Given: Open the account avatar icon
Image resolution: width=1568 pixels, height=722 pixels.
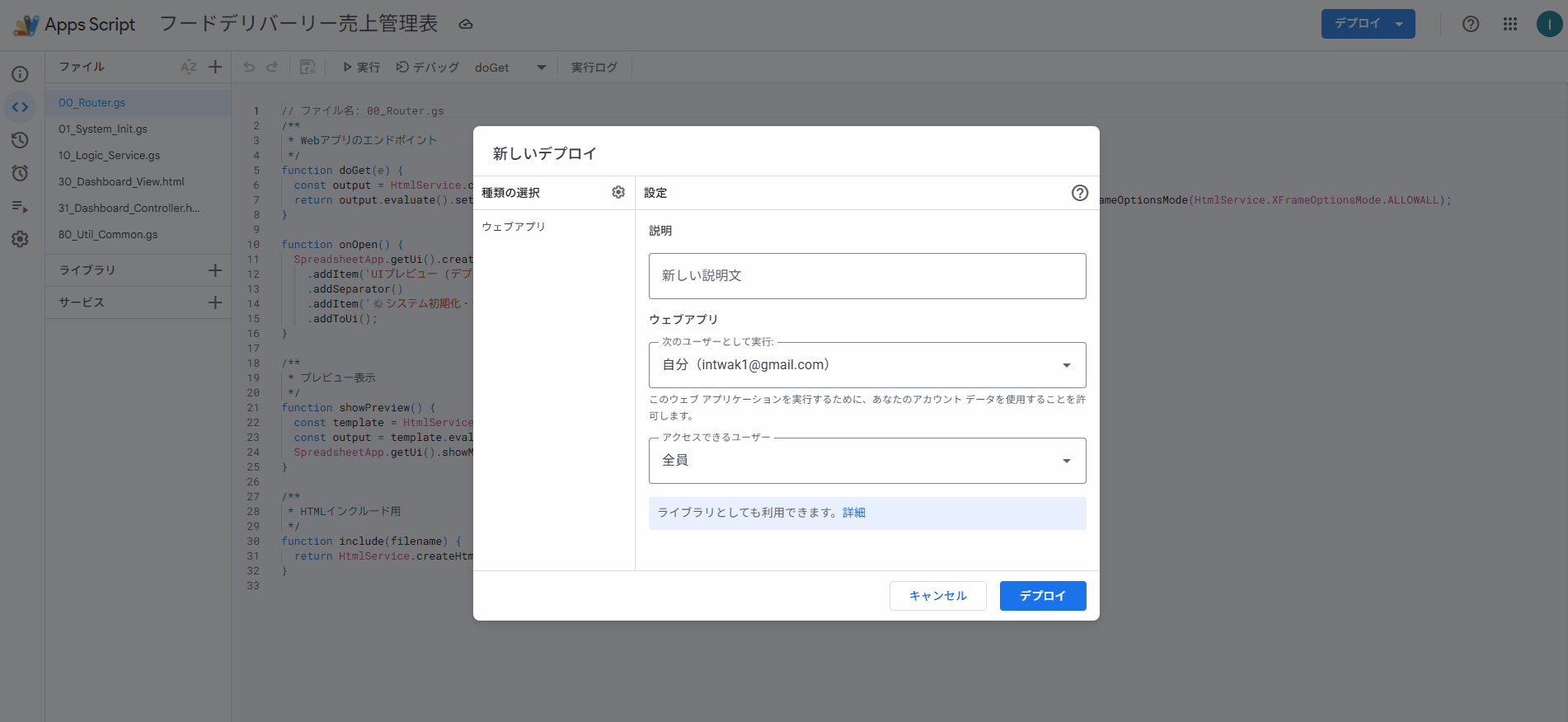Looking at the screenshot, I should point(1550,24).
